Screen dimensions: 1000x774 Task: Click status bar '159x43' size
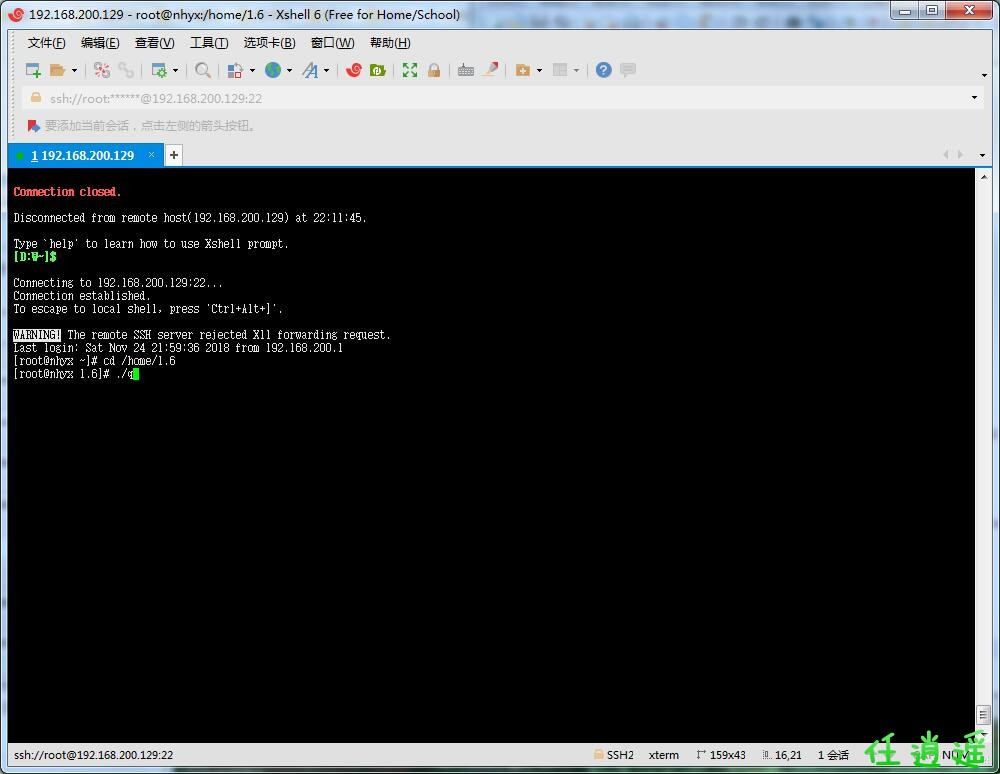coord(721,755)
